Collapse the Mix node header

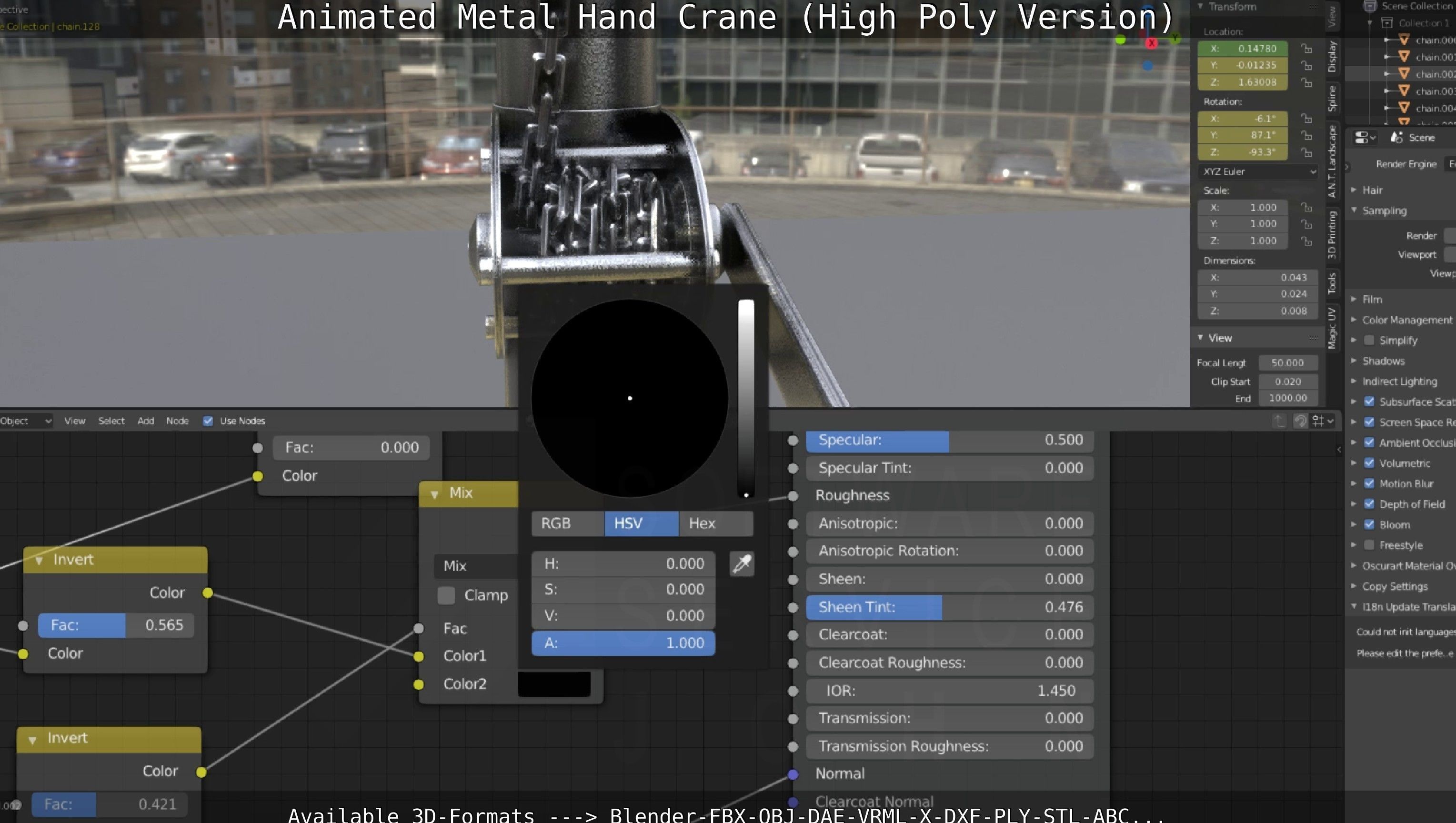pos(434,494)
